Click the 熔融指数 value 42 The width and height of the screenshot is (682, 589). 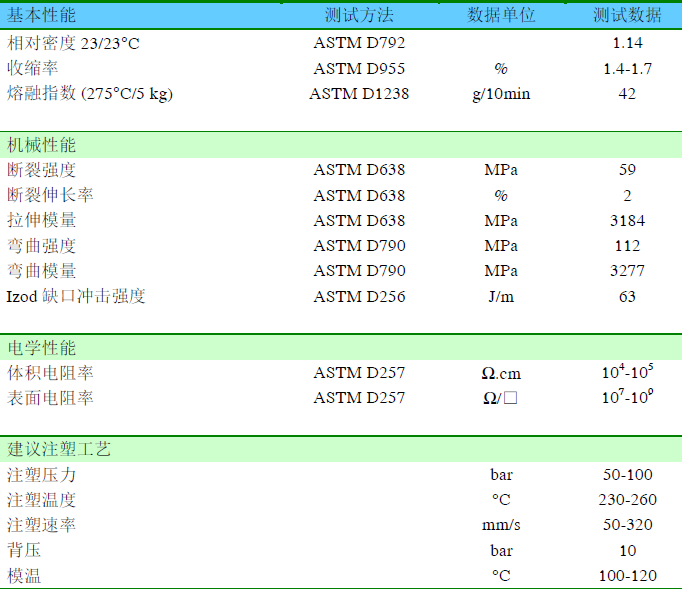[627, 94]
